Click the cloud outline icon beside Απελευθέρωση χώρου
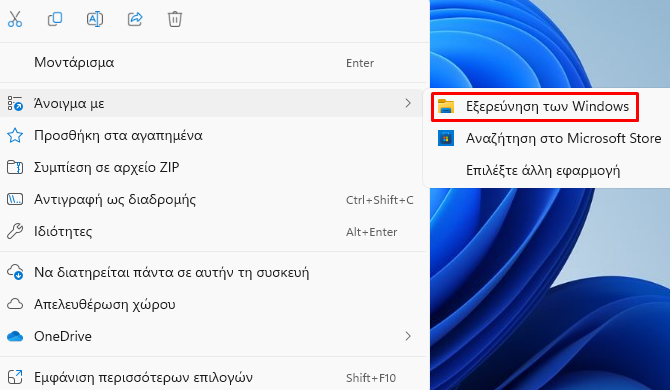This screenshot has width=670, height=390. click(x=15, y=304)
